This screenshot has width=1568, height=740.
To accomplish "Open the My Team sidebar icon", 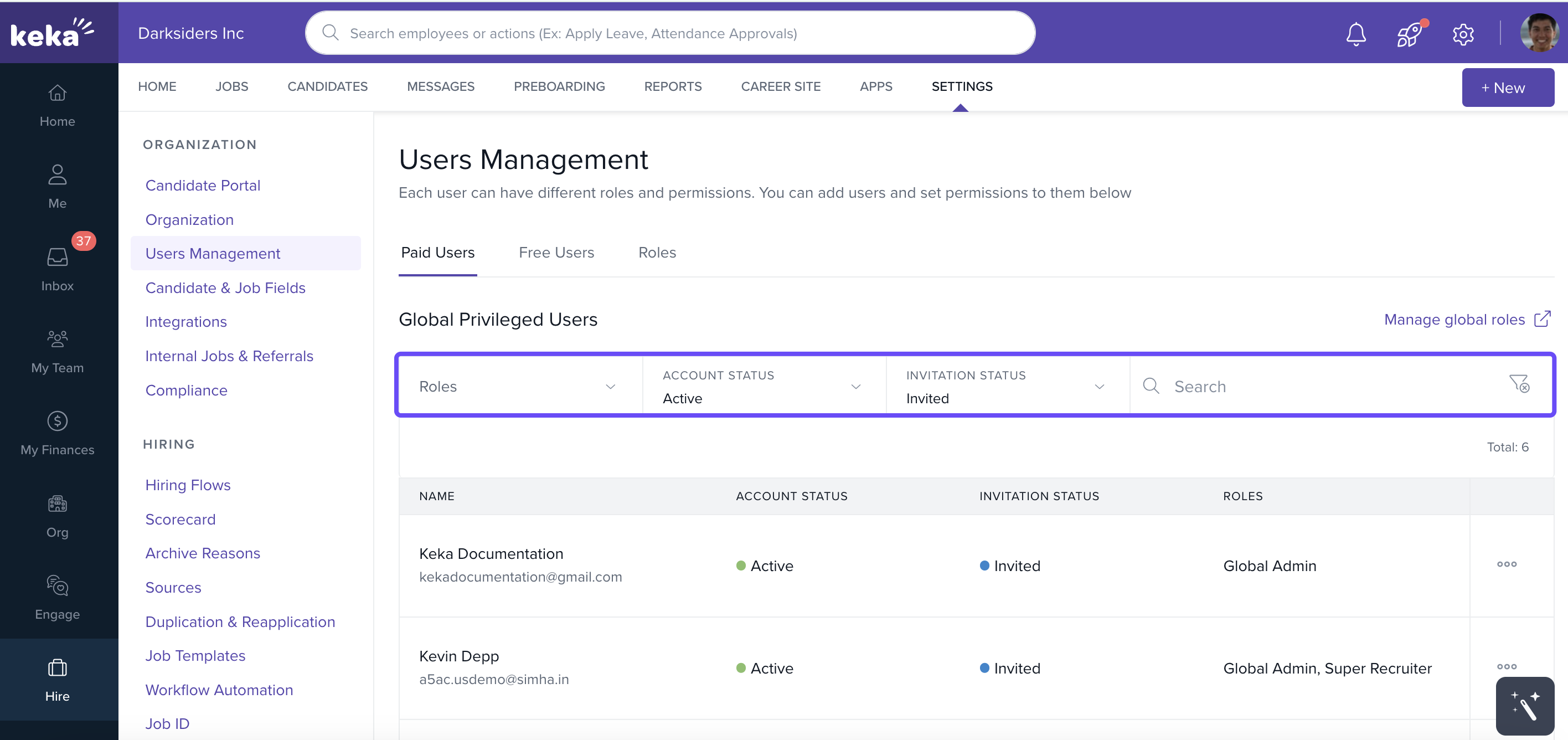I will point(57,351).
